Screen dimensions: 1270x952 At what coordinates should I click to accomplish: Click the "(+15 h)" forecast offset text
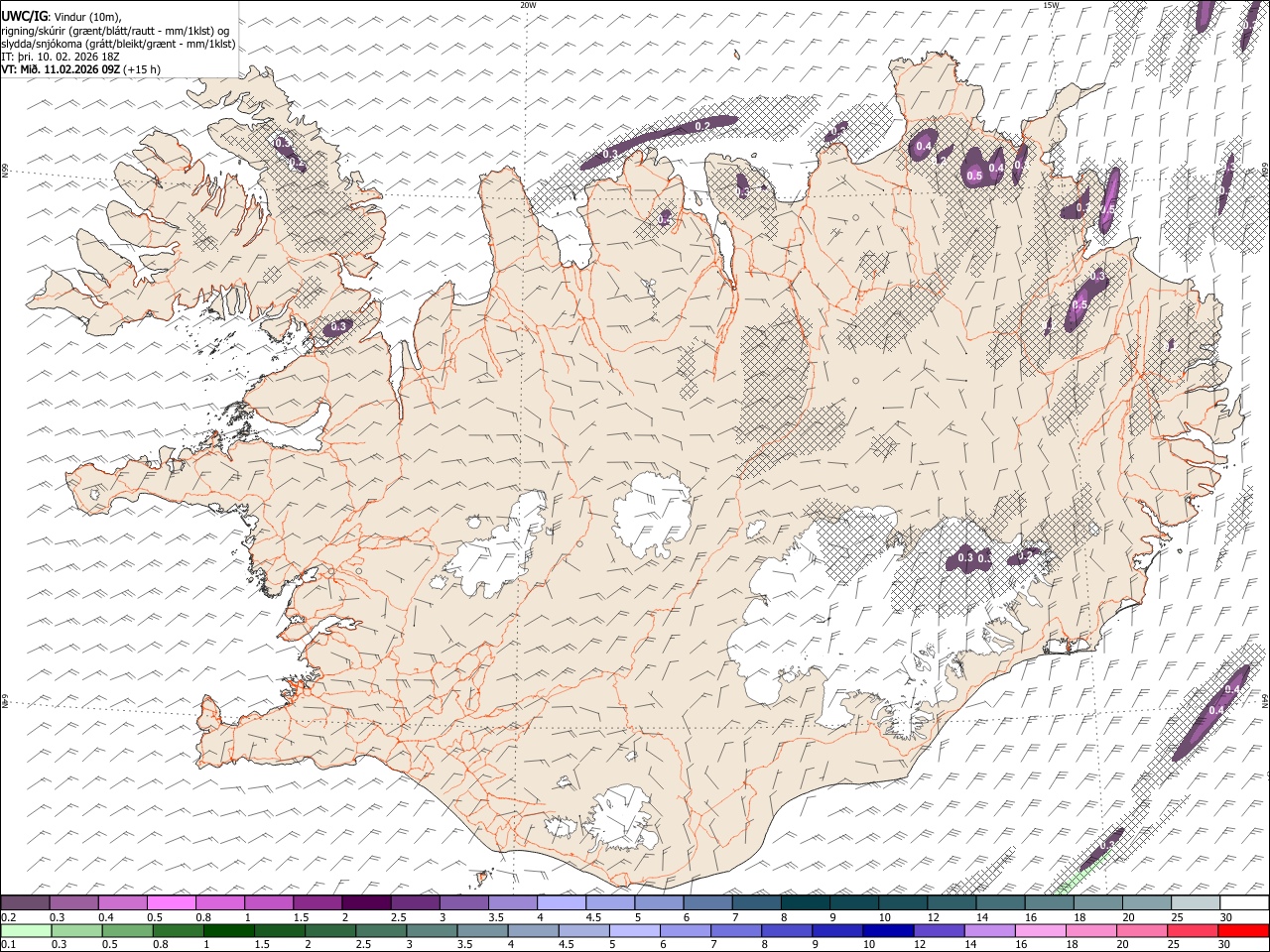(x=142, y=69)
